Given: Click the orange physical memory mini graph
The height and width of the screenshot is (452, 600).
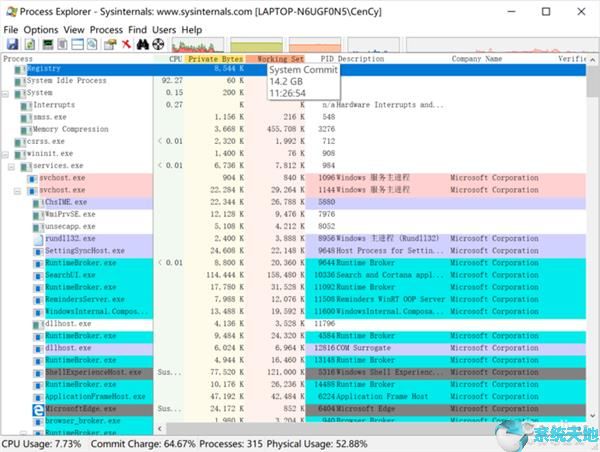Looking at the screenshot, I should pos(315,45).
